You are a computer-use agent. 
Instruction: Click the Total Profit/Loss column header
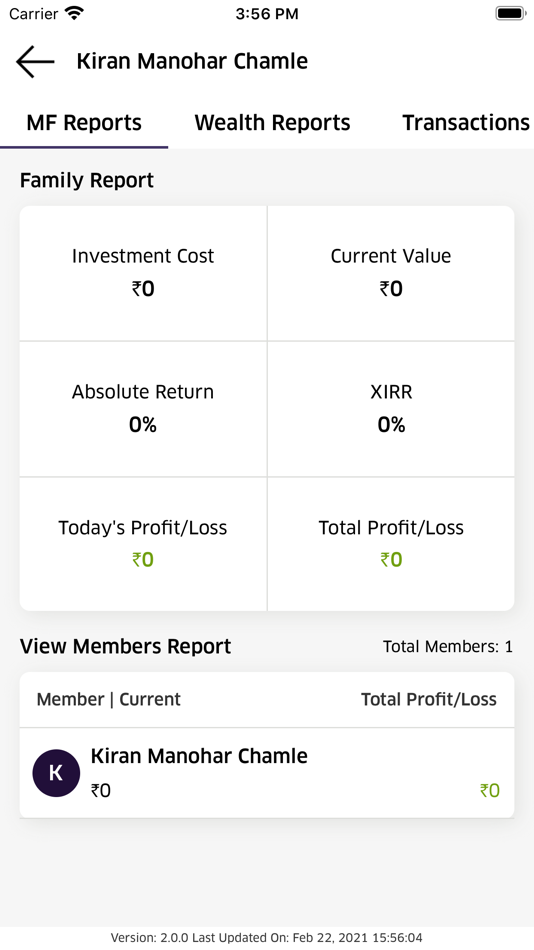point(429,699)
